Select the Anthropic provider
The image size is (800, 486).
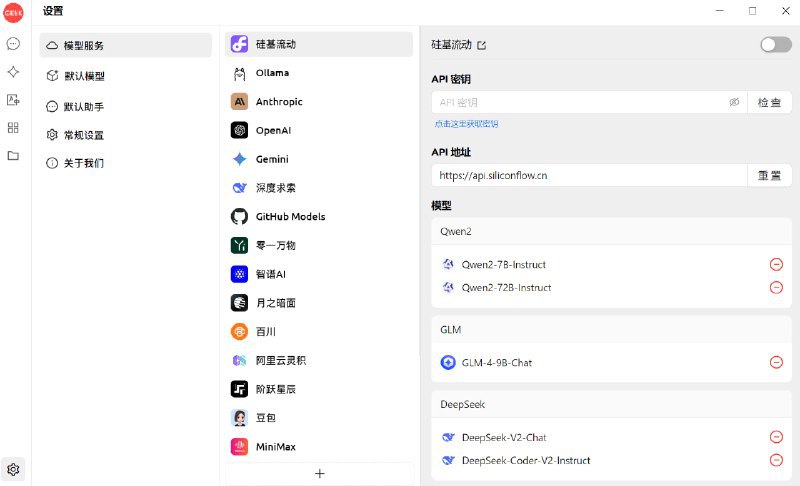[x=279, y=102]
